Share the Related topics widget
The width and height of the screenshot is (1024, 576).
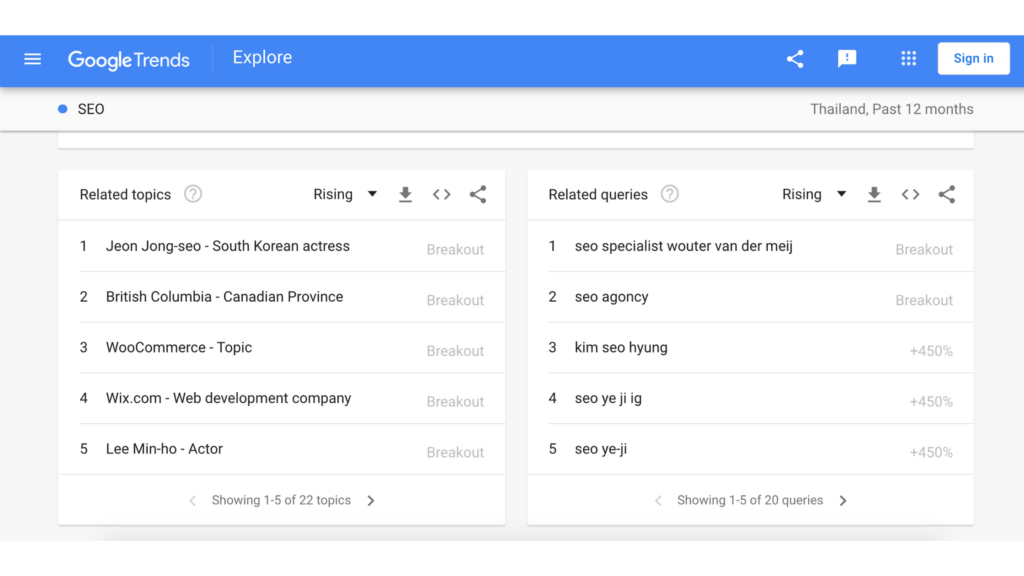click(478, 195)
